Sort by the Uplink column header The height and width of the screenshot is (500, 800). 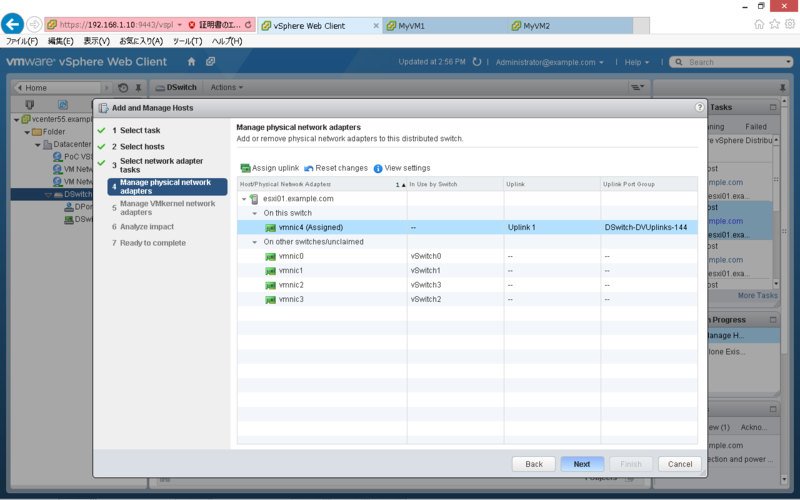(552, 184)
